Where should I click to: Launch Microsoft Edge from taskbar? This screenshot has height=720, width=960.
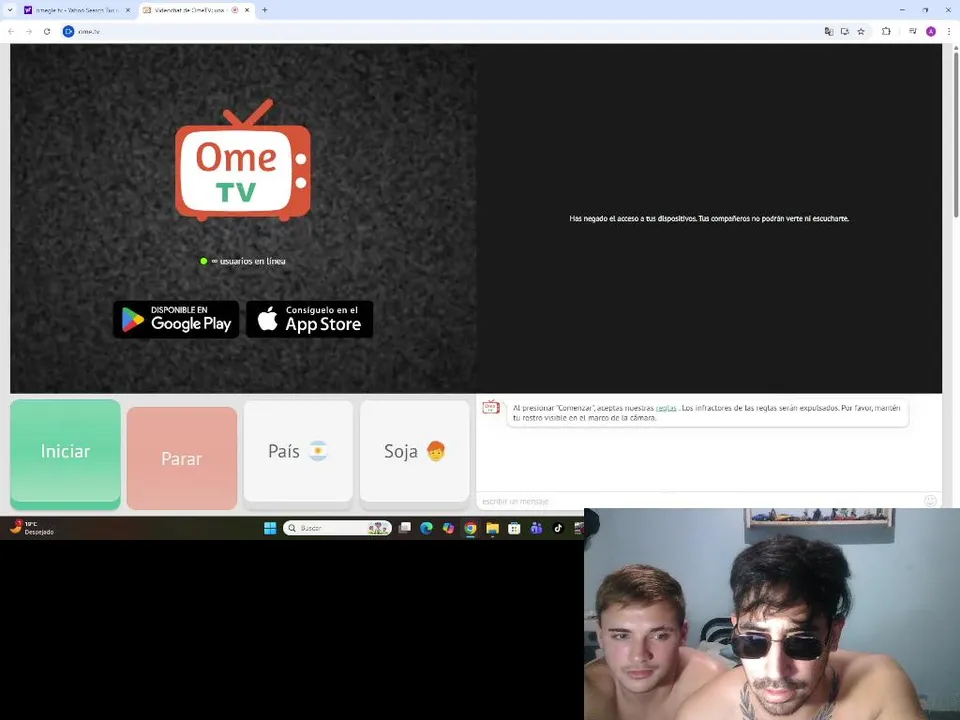(x=427, y=528)
